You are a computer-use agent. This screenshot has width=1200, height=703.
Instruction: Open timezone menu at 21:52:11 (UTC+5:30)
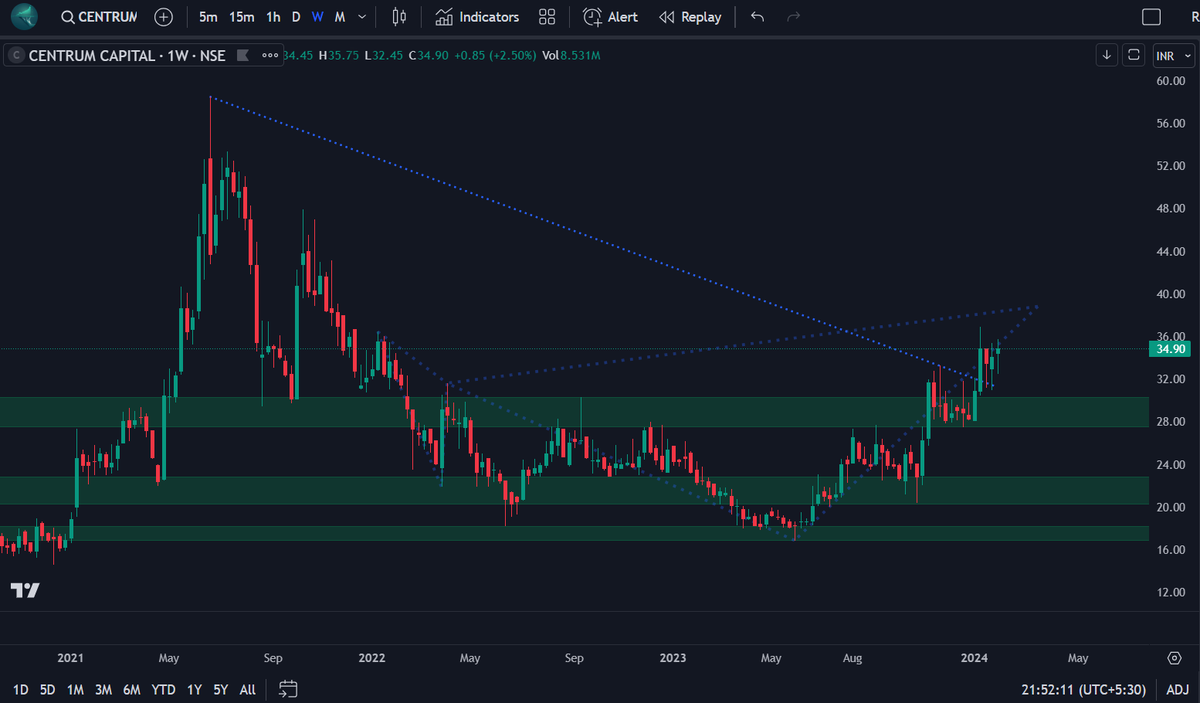tap(1086, 689)
